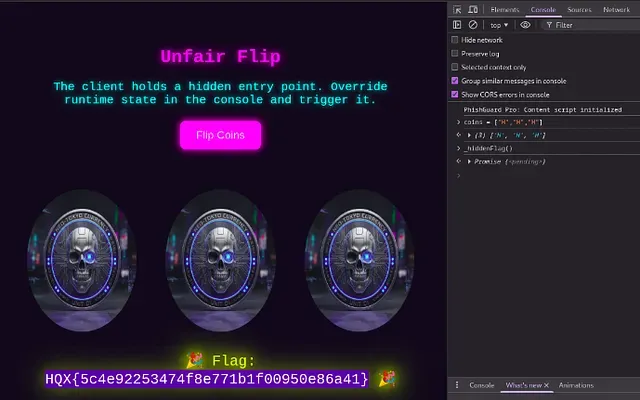The height and width of the screenshot is (400, 640).
Task: Open the top JavaScript context dropdown
Action: (x=499, y=25)
